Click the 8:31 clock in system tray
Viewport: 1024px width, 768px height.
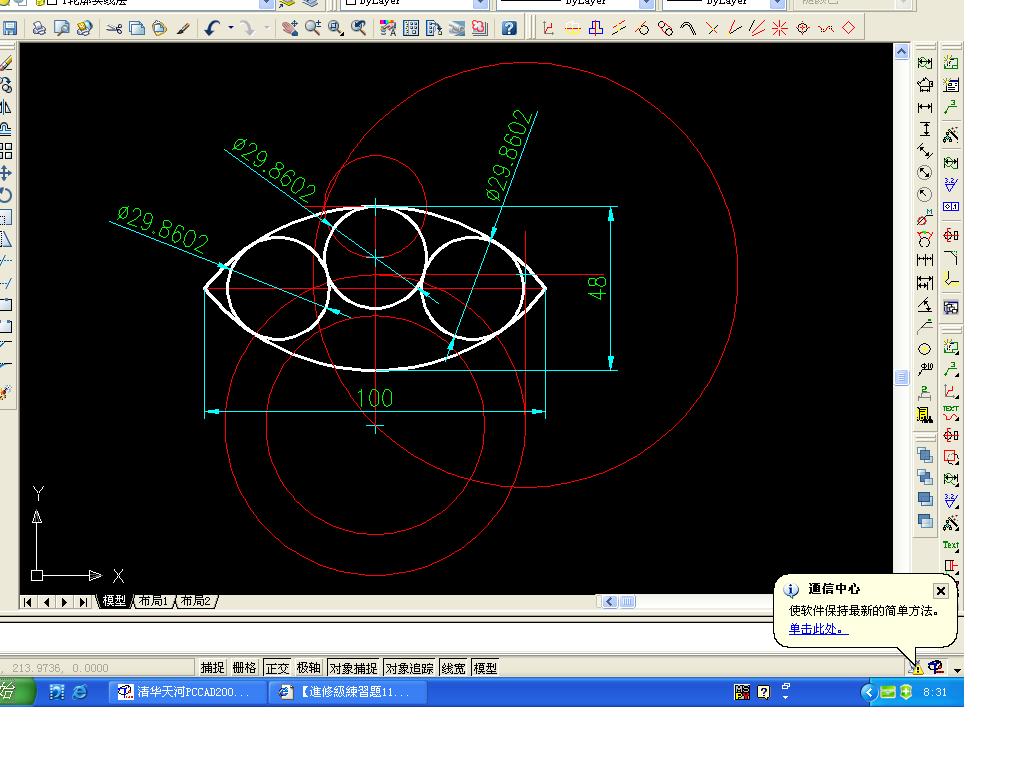935,692
